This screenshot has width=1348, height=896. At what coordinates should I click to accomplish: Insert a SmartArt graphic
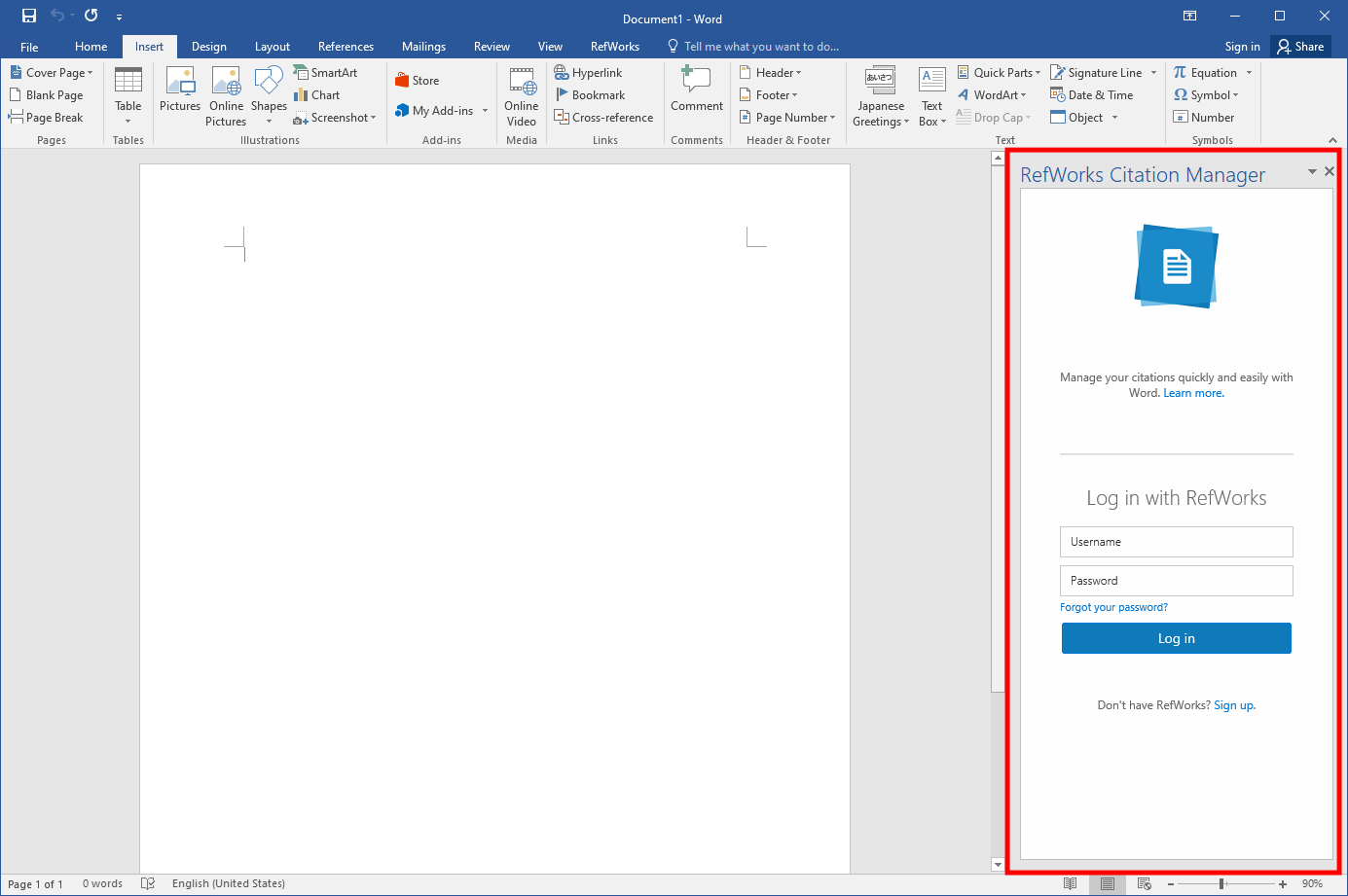[325, 73]
